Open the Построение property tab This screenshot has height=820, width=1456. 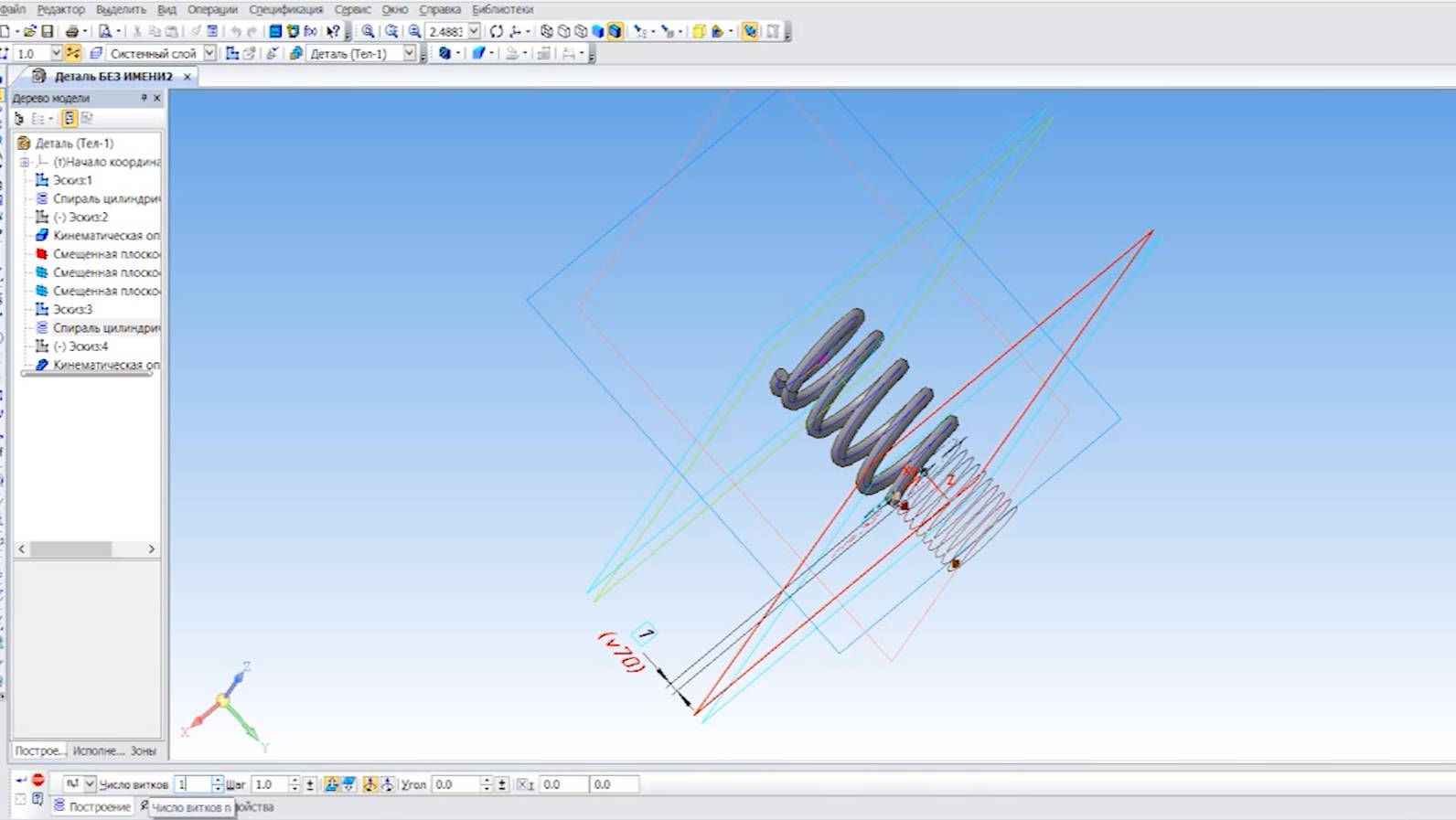(91, 807)
